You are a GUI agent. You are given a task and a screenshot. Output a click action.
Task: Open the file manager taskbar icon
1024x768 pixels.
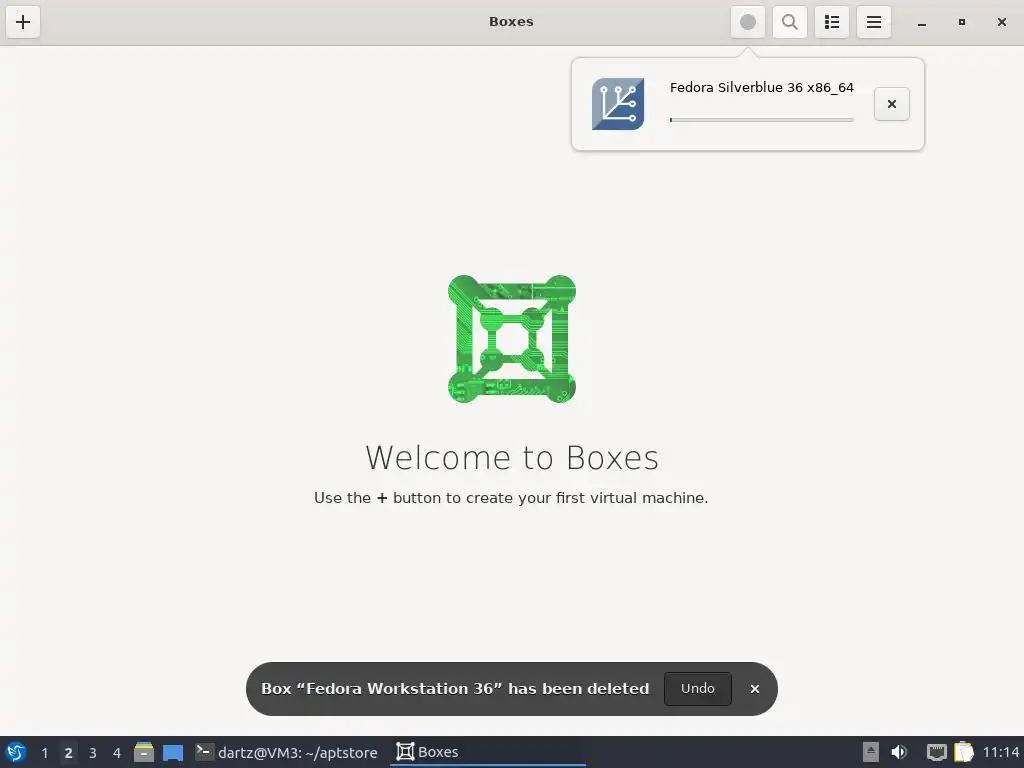144,752
